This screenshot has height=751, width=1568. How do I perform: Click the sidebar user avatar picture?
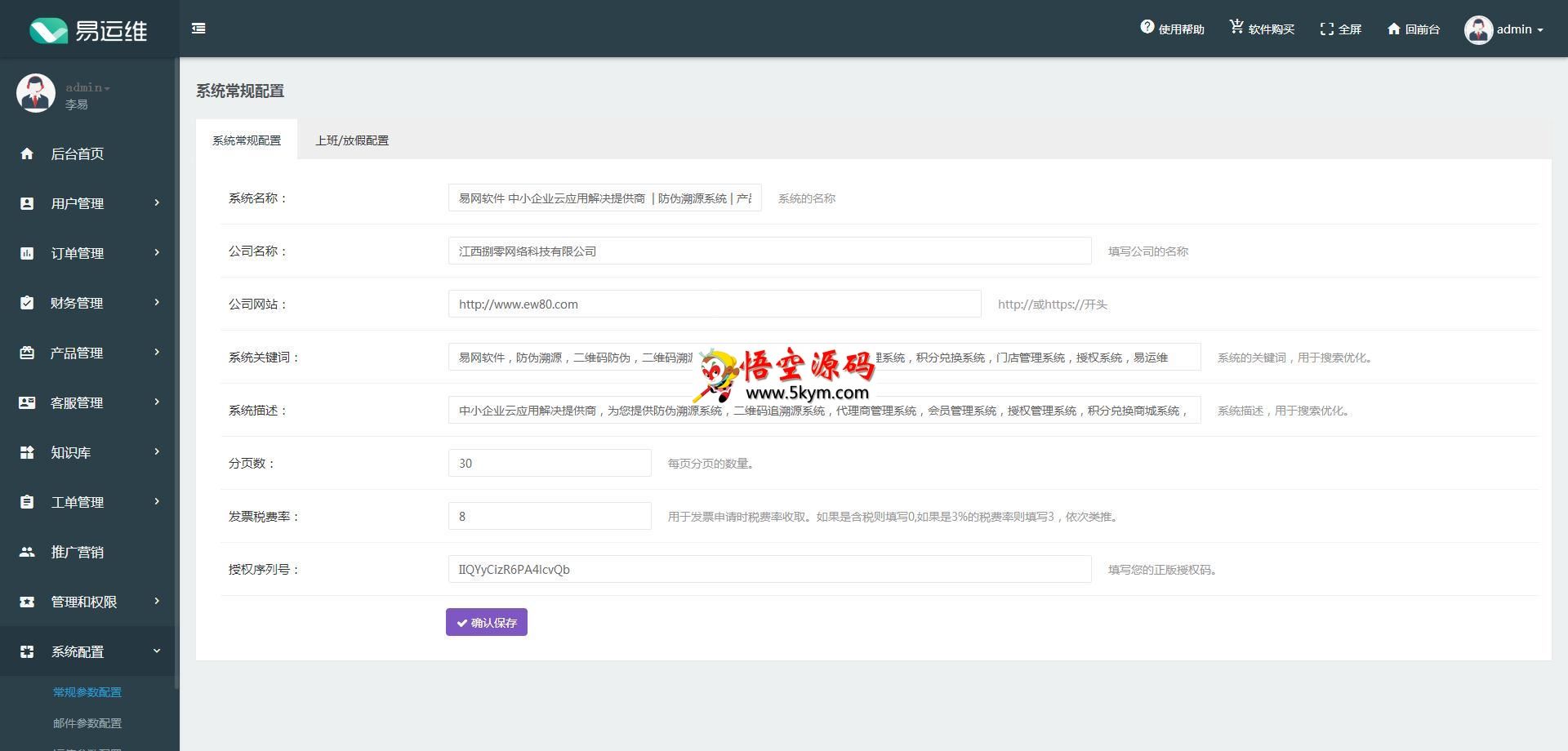36,93
